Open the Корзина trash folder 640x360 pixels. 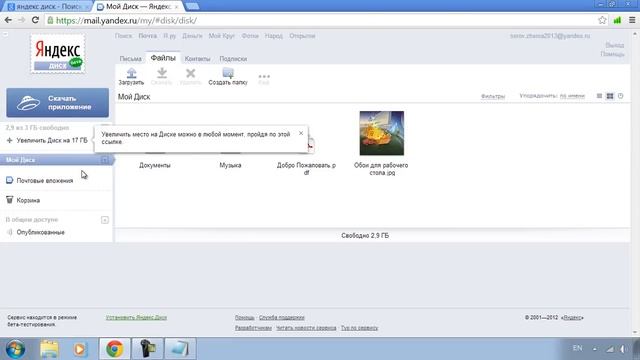tap(28, 200)
